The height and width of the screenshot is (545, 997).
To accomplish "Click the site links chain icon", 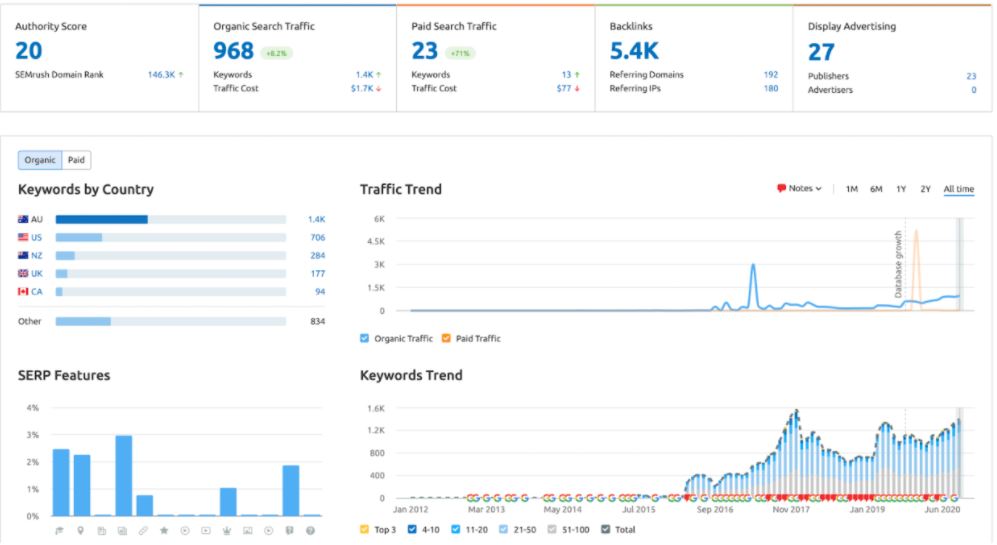I will (x=144, y=530).
